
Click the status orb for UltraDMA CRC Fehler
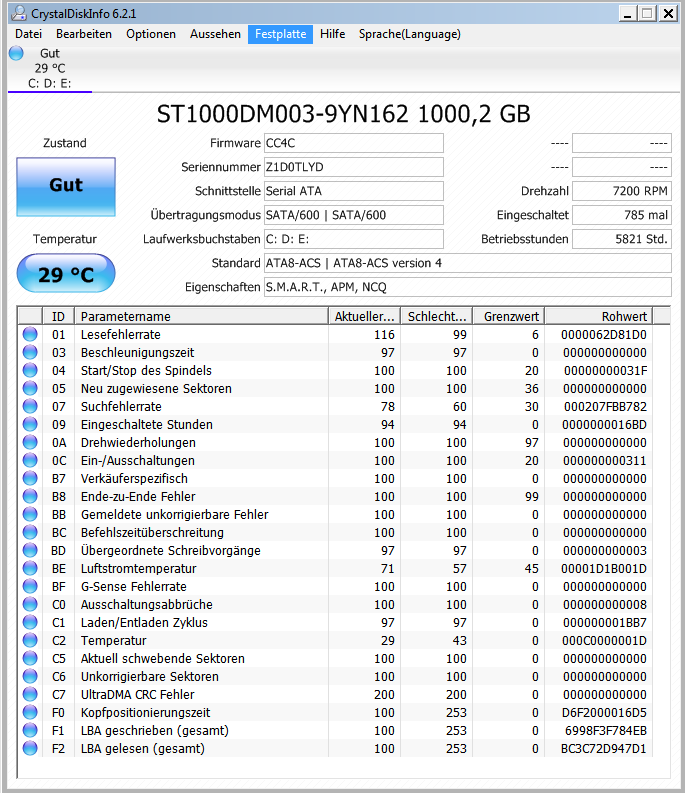click(x=30, y=694)
